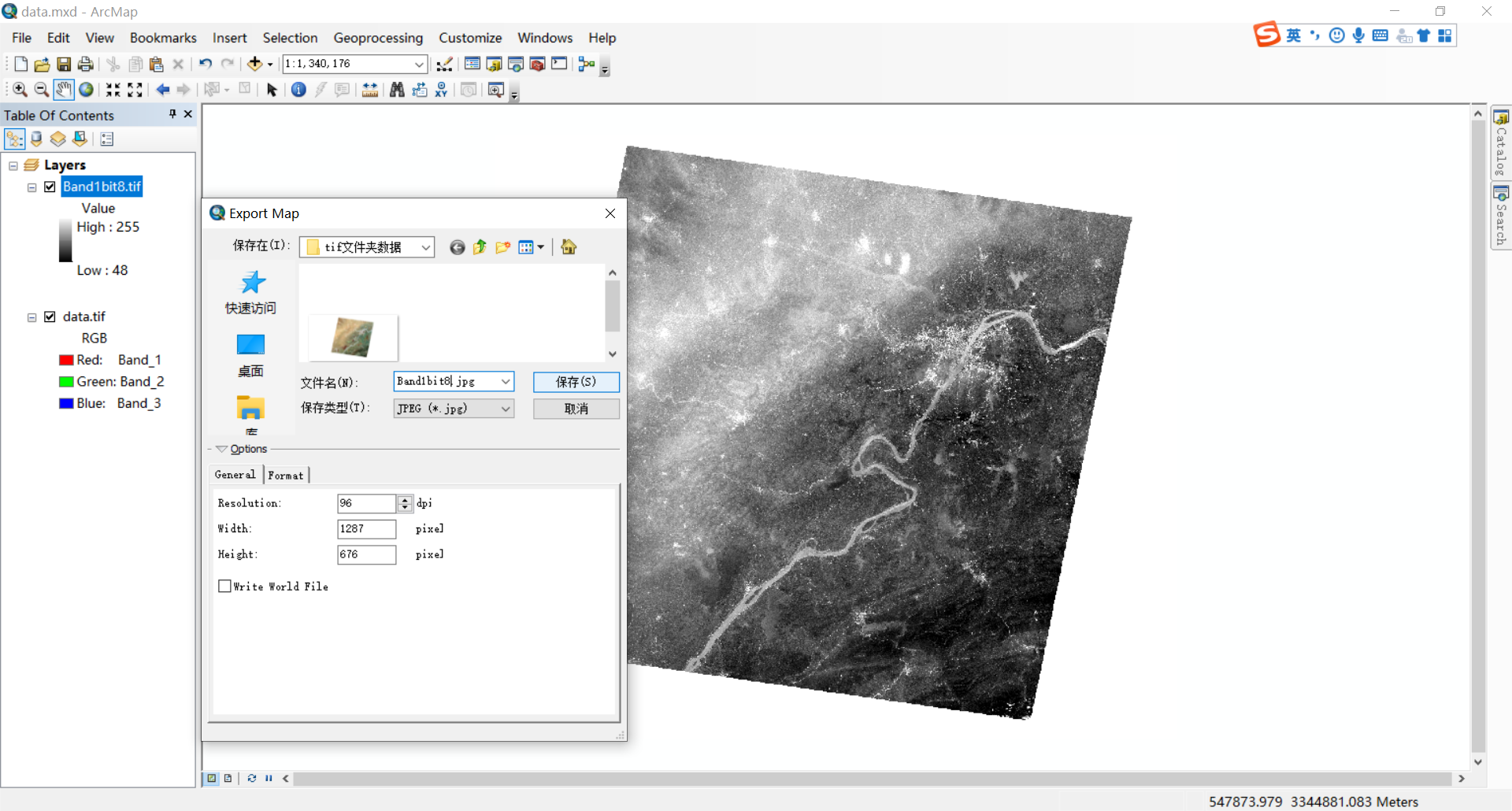Open the Geoprocessing menu
This screenshot has height=811, width=1512.
pos(378,38)
